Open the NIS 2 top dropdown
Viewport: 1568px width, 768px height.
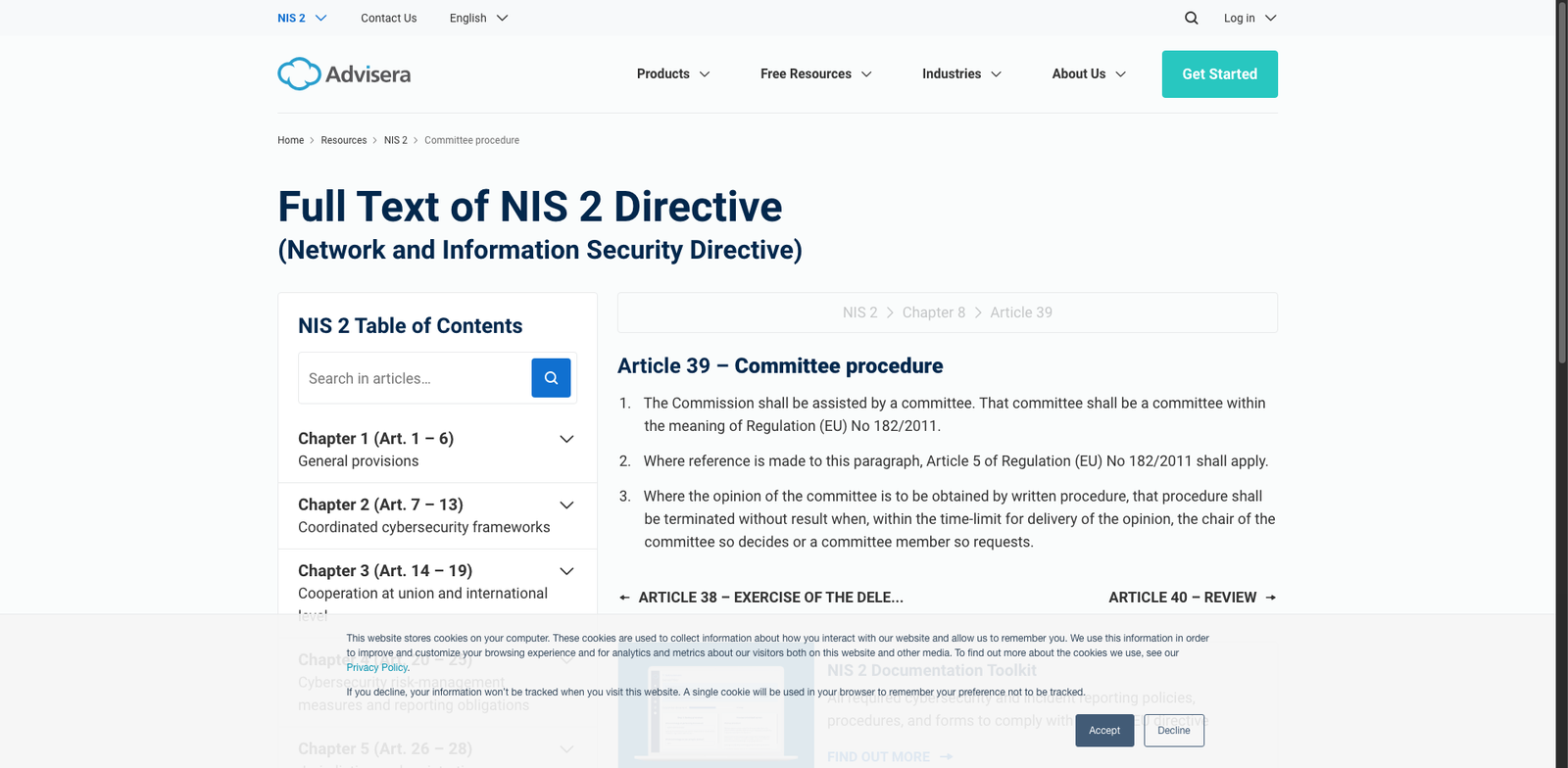pyautogui.click(x=302, y=18)
